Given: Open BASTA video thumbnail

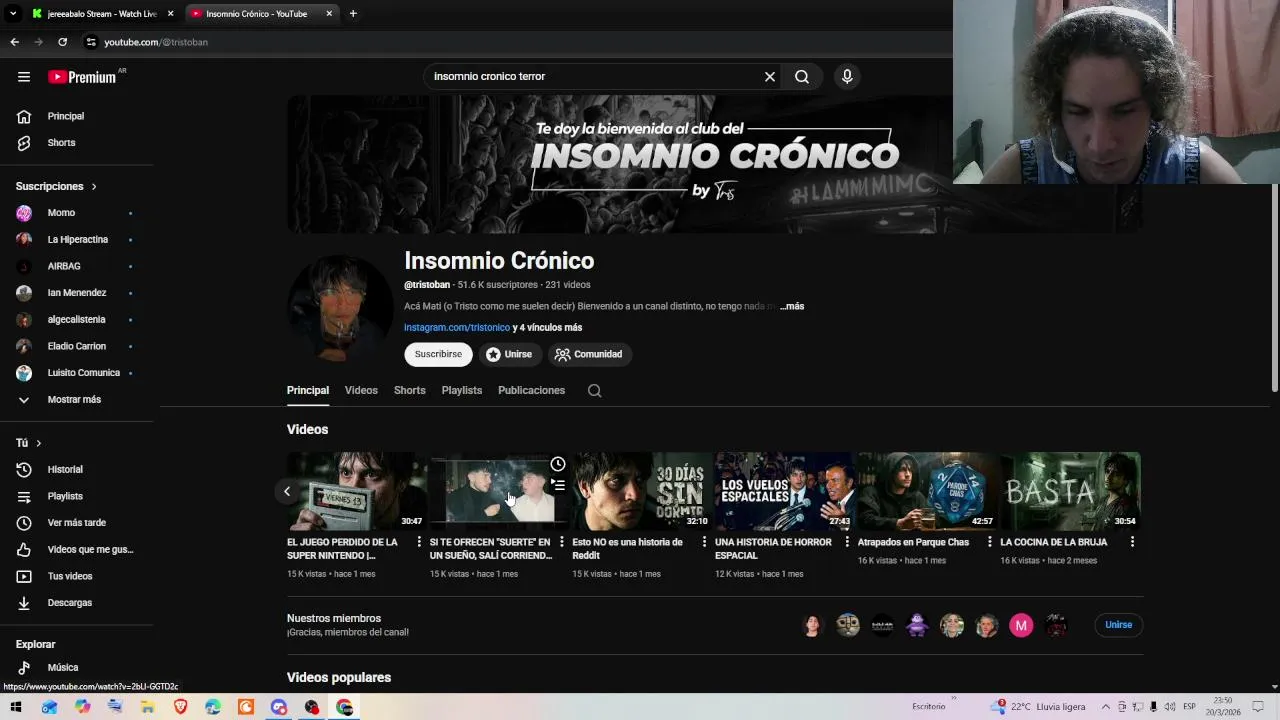Looking at the screenshot, I should pyautogui.click(x=1070, y=491).
